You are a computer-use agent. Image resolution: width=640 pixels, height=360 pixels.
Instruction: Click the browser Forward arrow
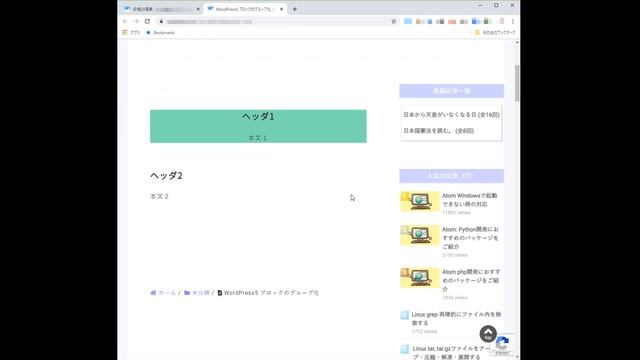pos(136,21)
